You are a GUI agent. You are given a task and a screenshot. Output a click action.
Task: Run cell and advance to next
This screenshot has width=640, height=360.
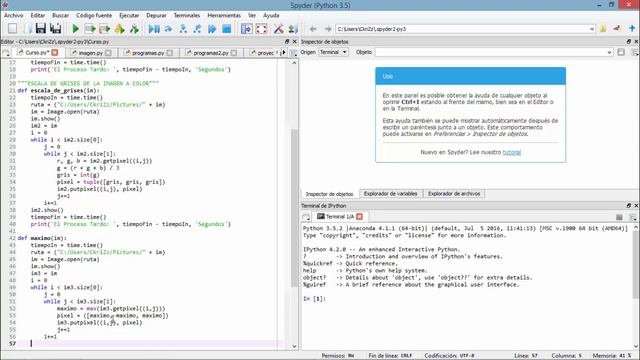[104, 29]
